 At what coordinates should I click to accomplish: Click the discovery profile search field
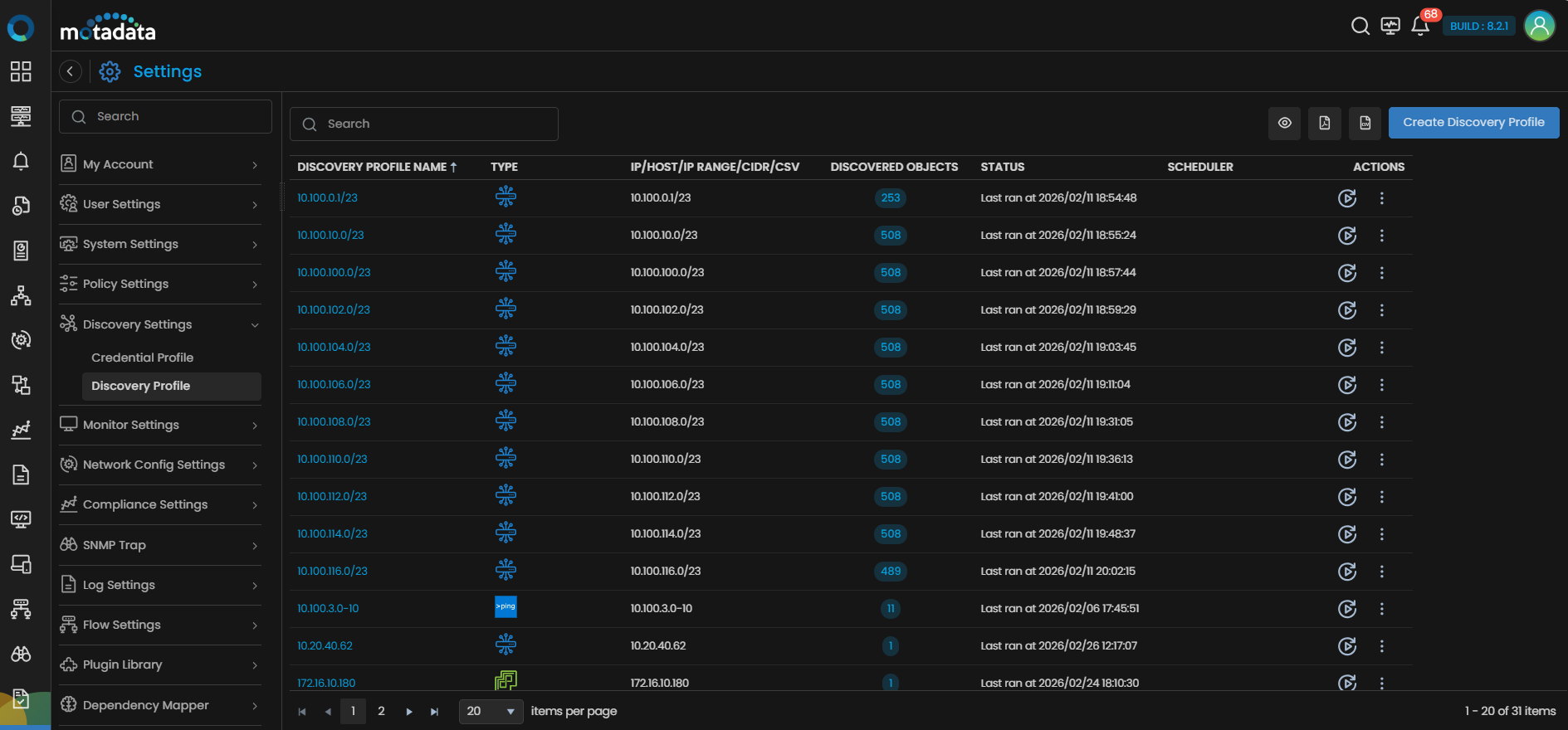click(x=423, y=124)
